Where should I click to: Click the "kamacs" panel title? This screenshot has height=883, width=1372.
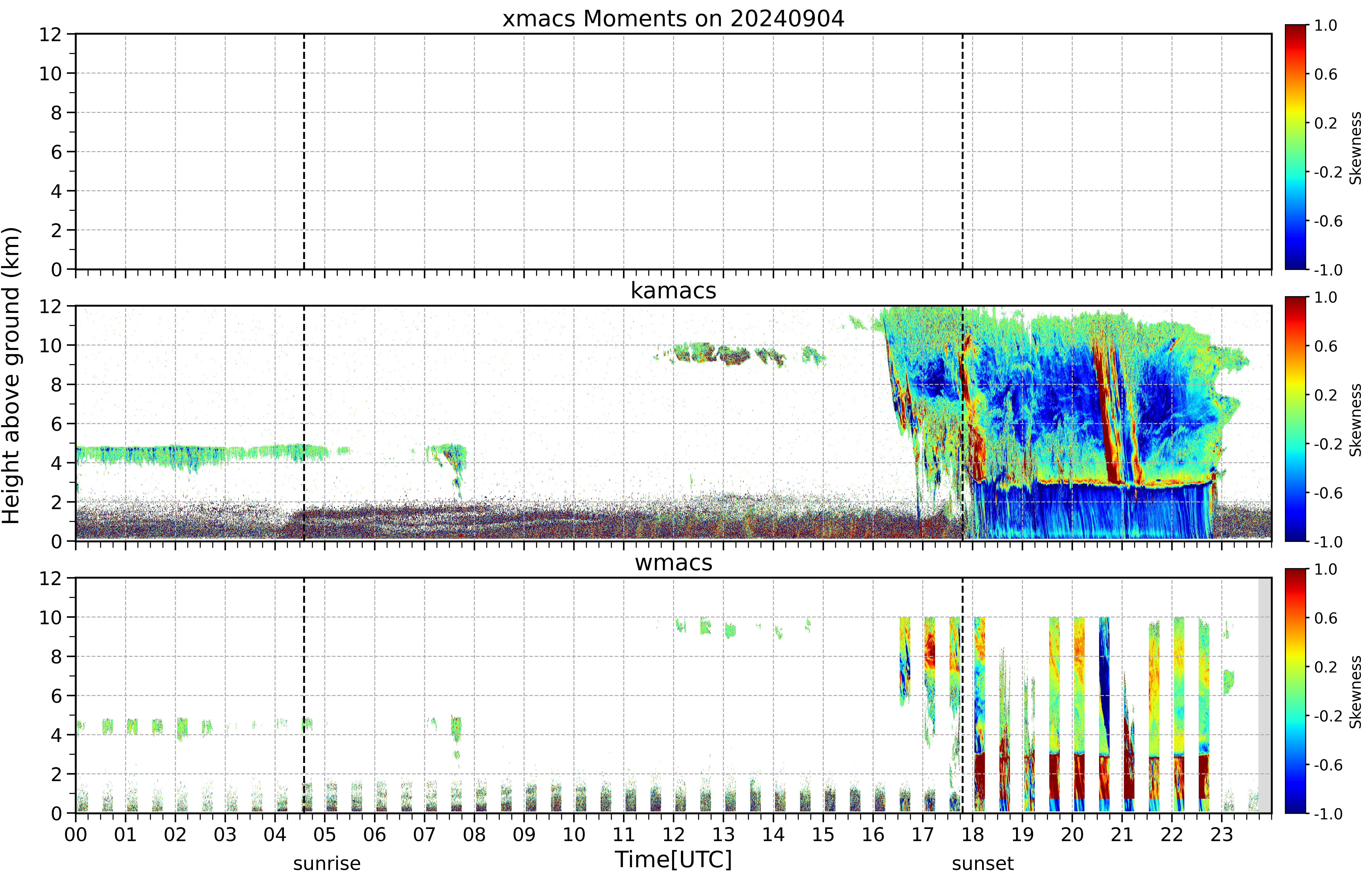pyautogui.click(x=673, y=291)
